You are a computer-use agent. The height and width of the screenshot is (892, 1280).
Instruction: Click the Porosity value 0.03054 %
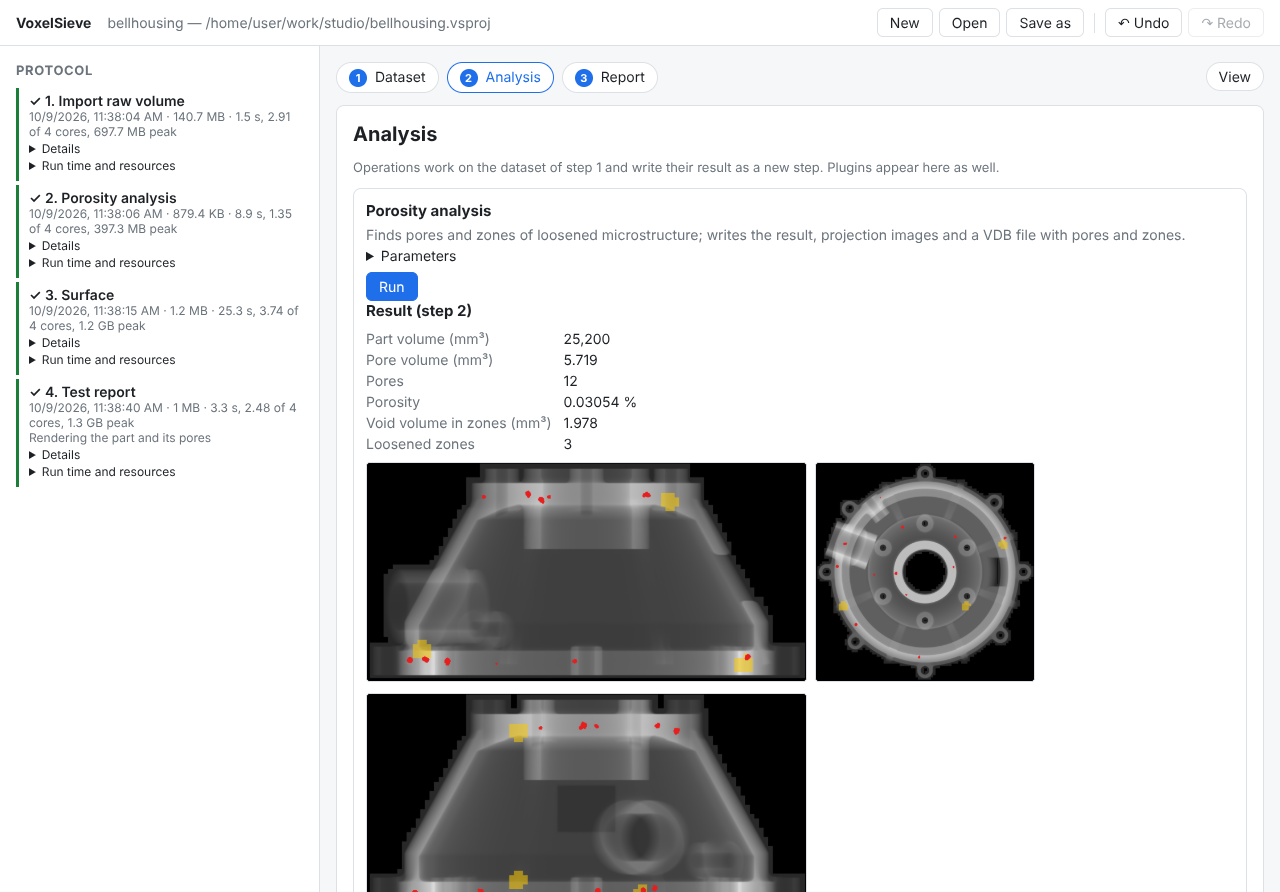pos(600,402)
